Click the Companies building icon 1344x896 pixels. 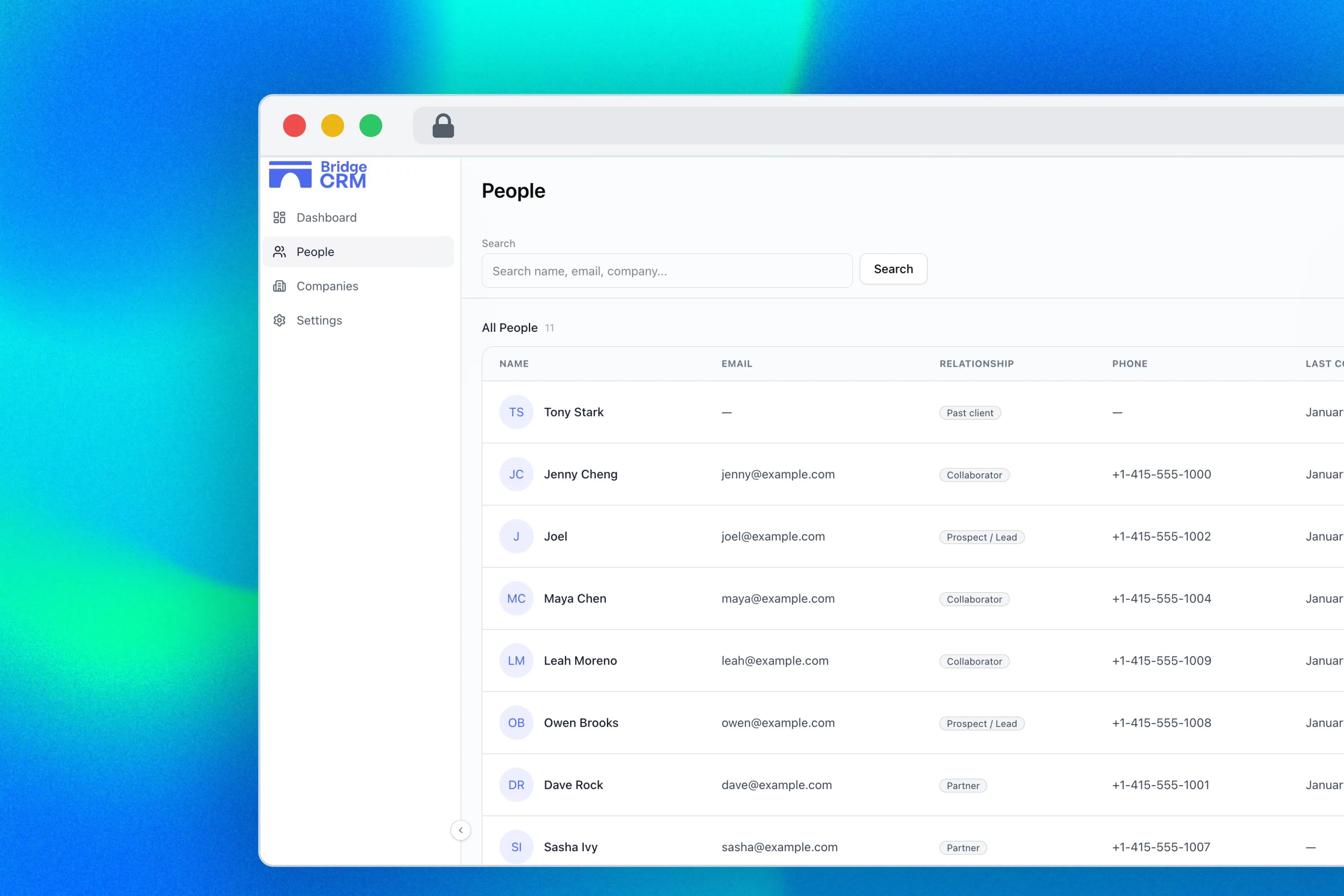click(x=279, y=286)
